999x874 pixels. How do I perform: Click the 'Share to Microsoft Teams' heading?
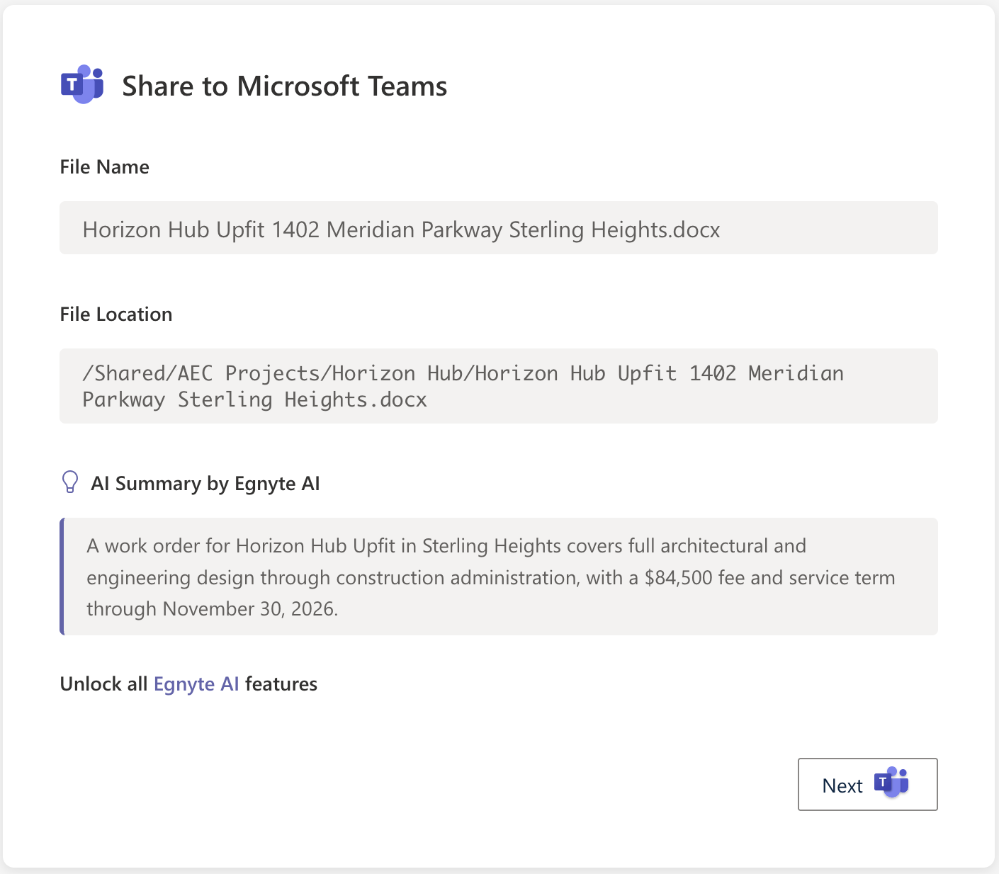(284, 86)
